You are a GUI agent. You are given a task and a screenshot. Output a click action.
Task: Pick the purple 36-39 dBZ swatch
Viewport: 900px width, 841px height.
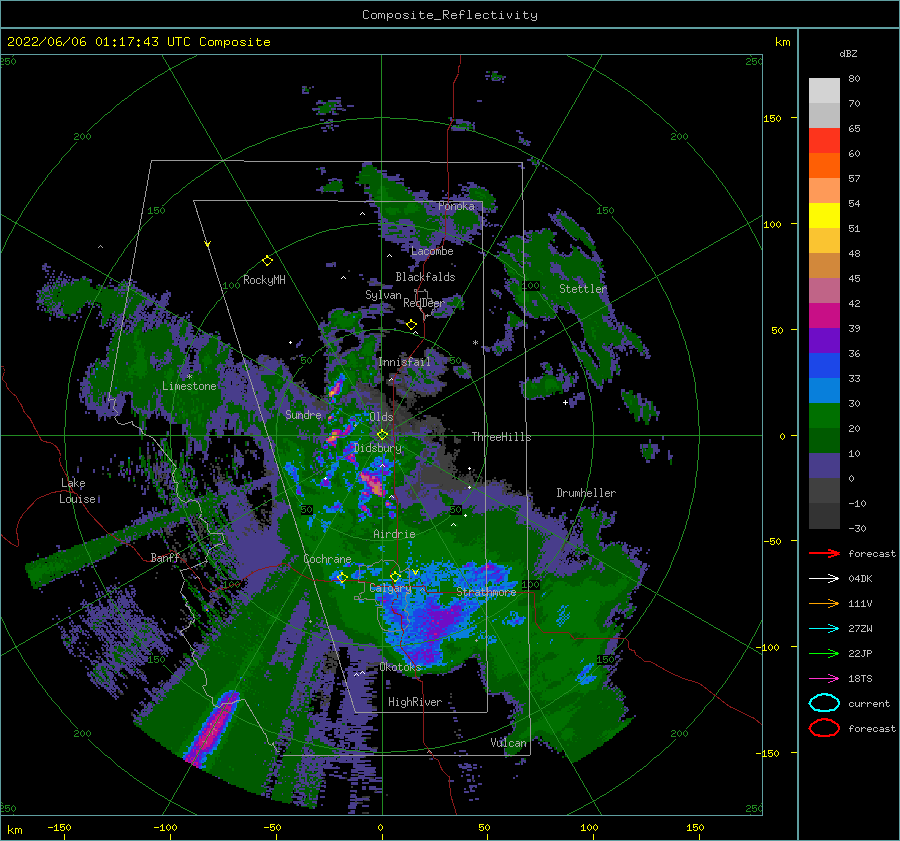(824, 341)
